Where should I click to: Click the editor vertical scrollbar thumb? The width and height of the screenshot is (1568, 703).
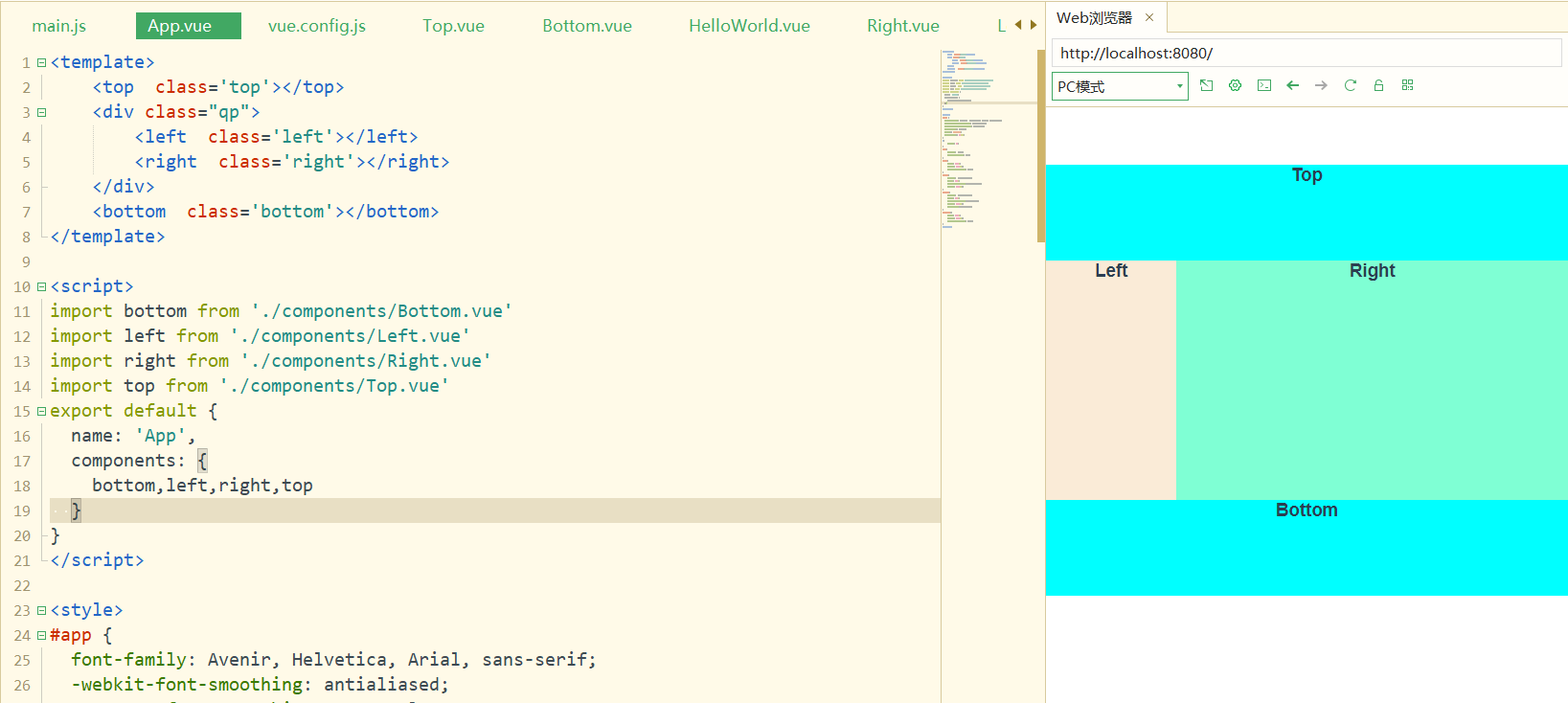coord(1041,146)
